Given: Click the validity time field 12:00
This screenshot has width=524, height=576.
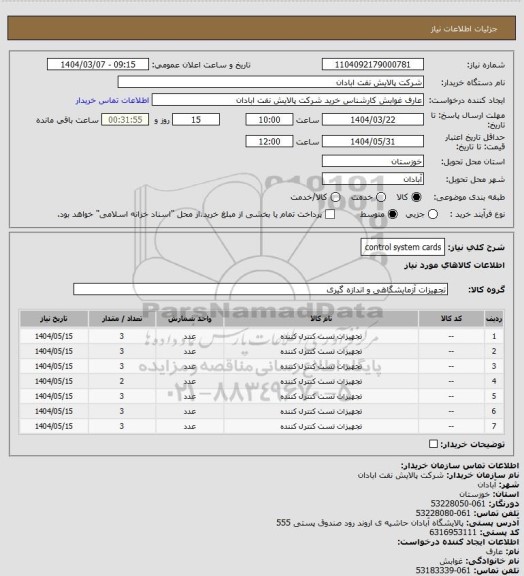Looking at the screenshot, I should pyautogui.click(x=269, y=141).
